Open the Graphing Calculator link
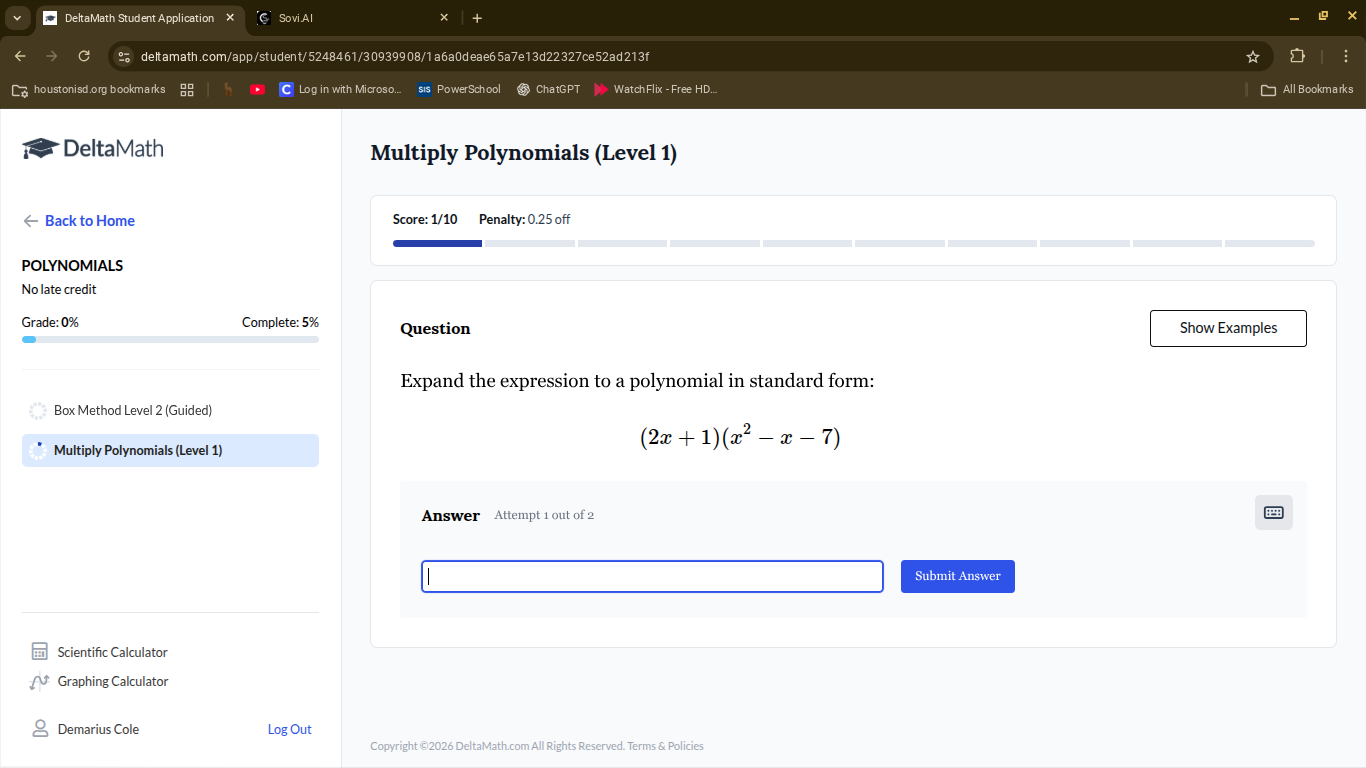Image resolution: width=1366 pixels, height=768 pixels. (113, 682)
